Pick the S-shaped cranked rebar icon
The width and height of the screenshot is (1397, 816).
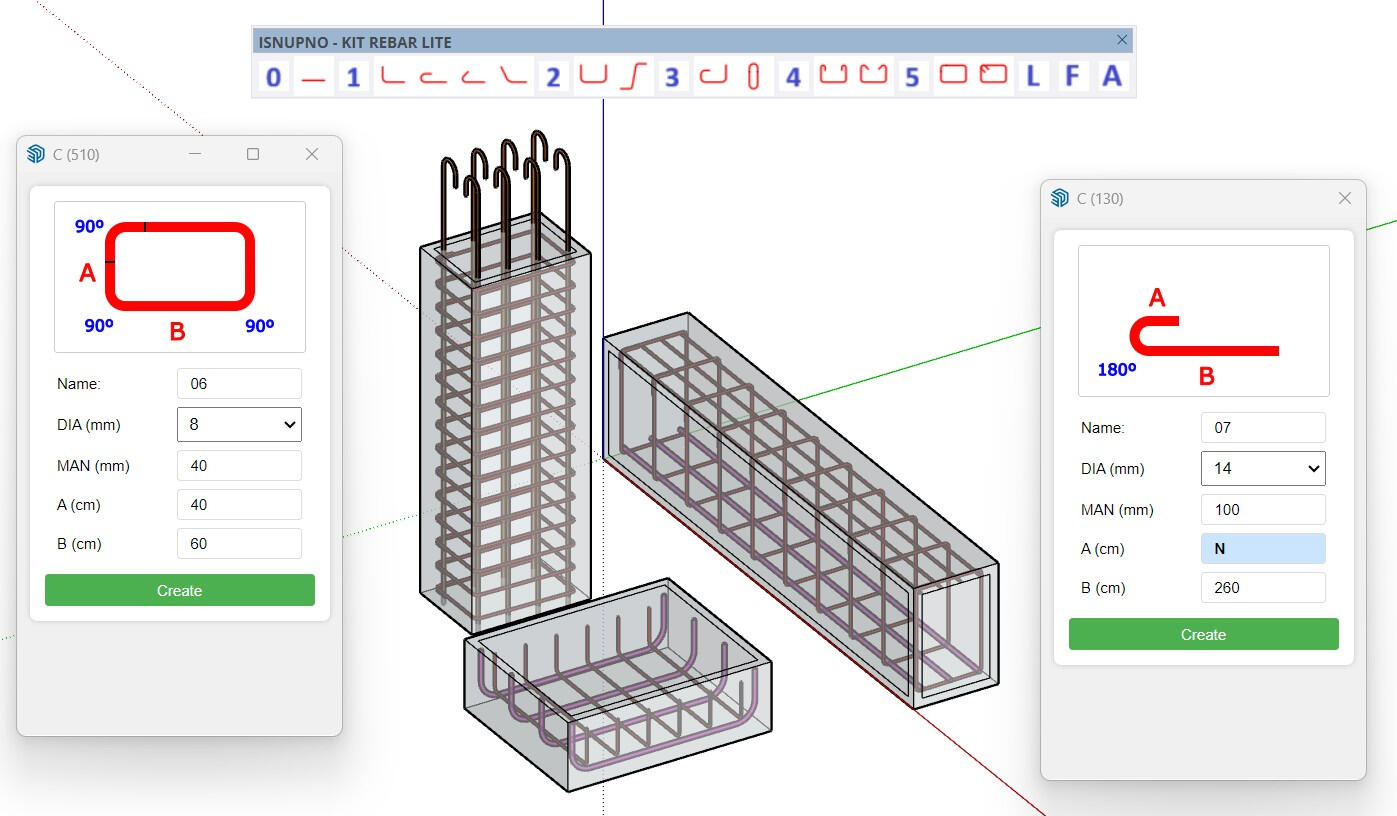(633, 76)
